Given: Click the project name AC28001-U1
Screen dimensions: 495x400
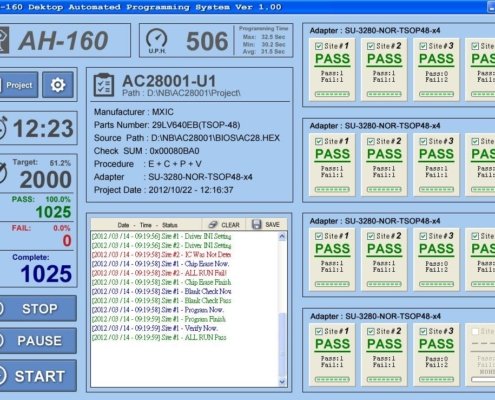Looking at the screenshot, I should tap(169, 81).
